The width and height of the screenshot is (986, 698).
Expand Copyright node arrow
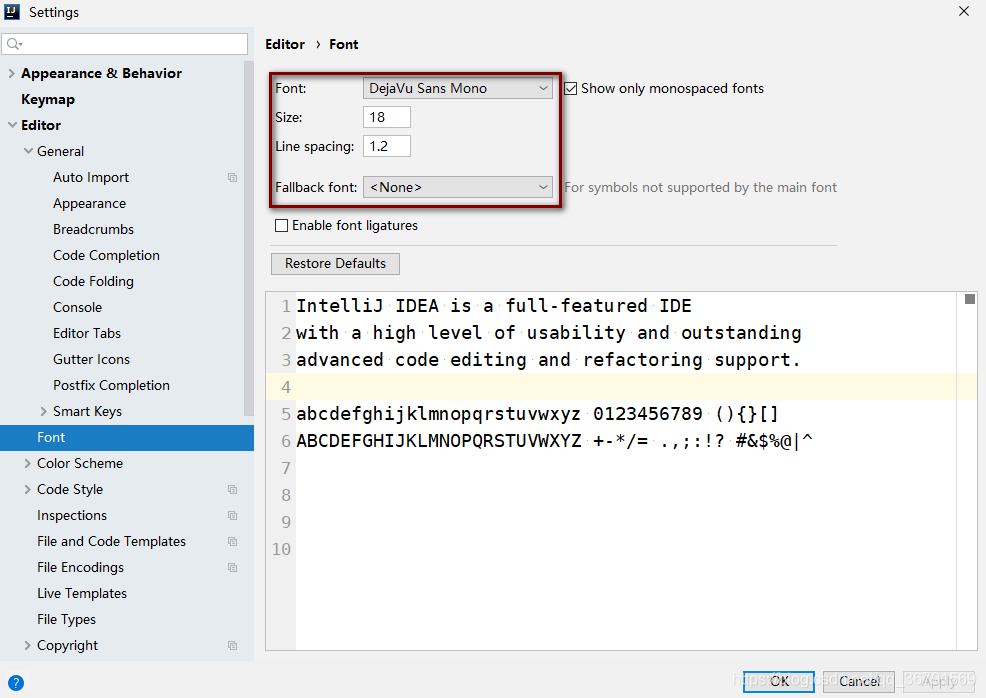click(27, 646)
